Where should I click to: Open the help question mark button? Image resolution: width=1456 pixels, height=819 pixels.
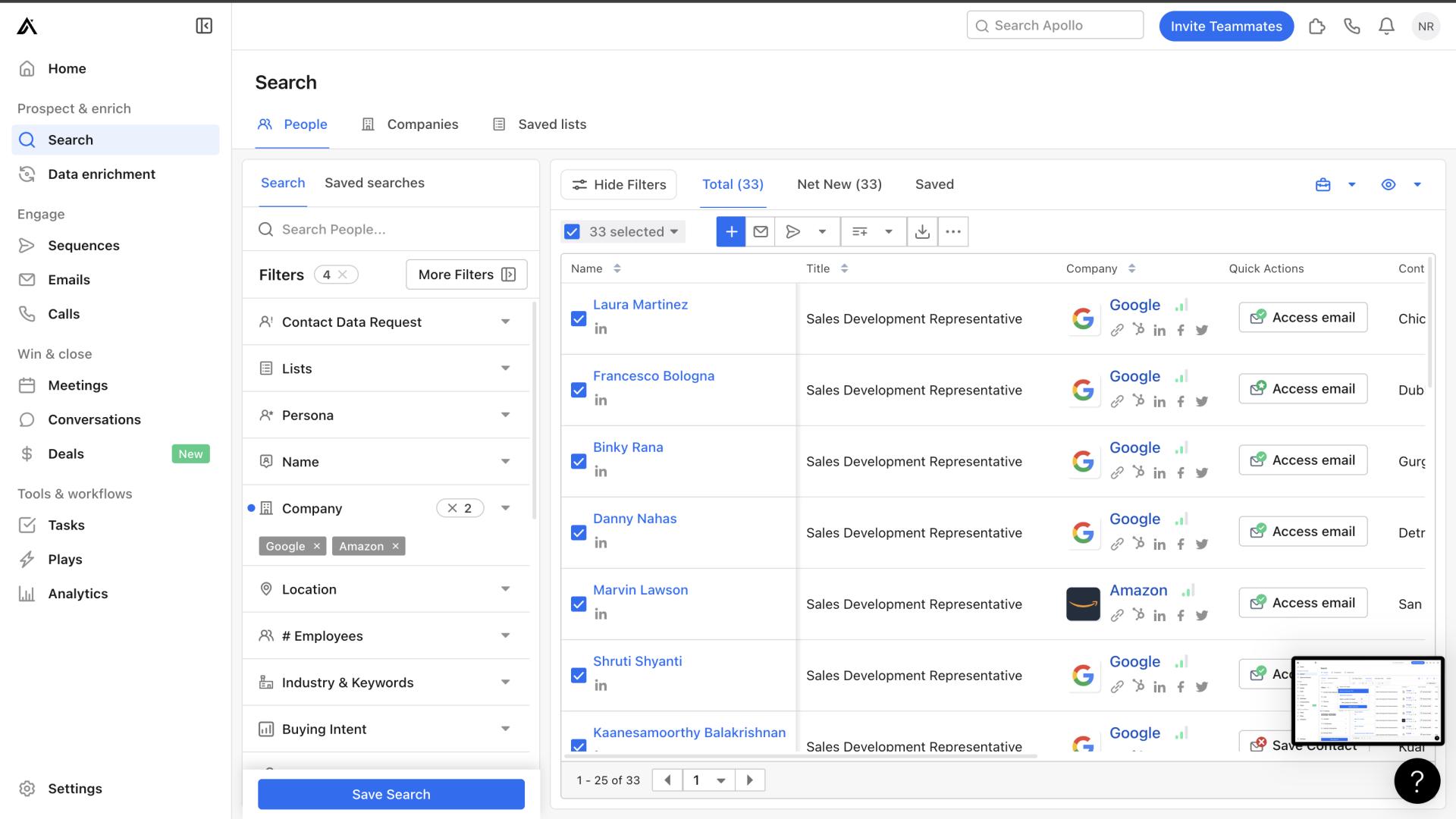pyautogui.click(x=1417, y=780)
